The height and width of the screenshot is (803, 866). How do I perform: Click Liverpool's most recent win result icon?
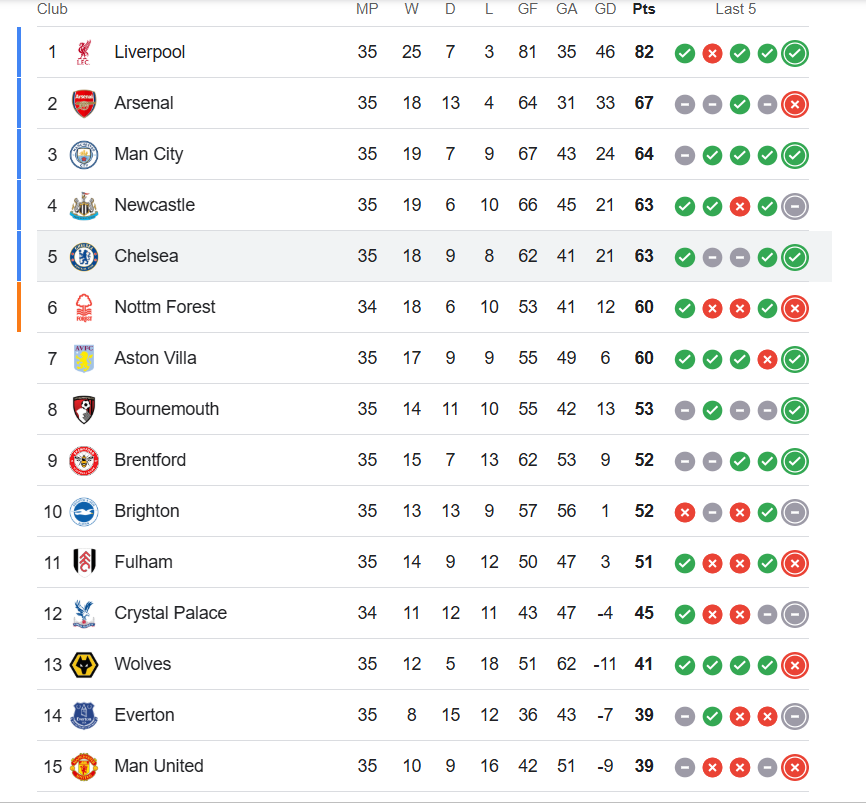[795, 54]
